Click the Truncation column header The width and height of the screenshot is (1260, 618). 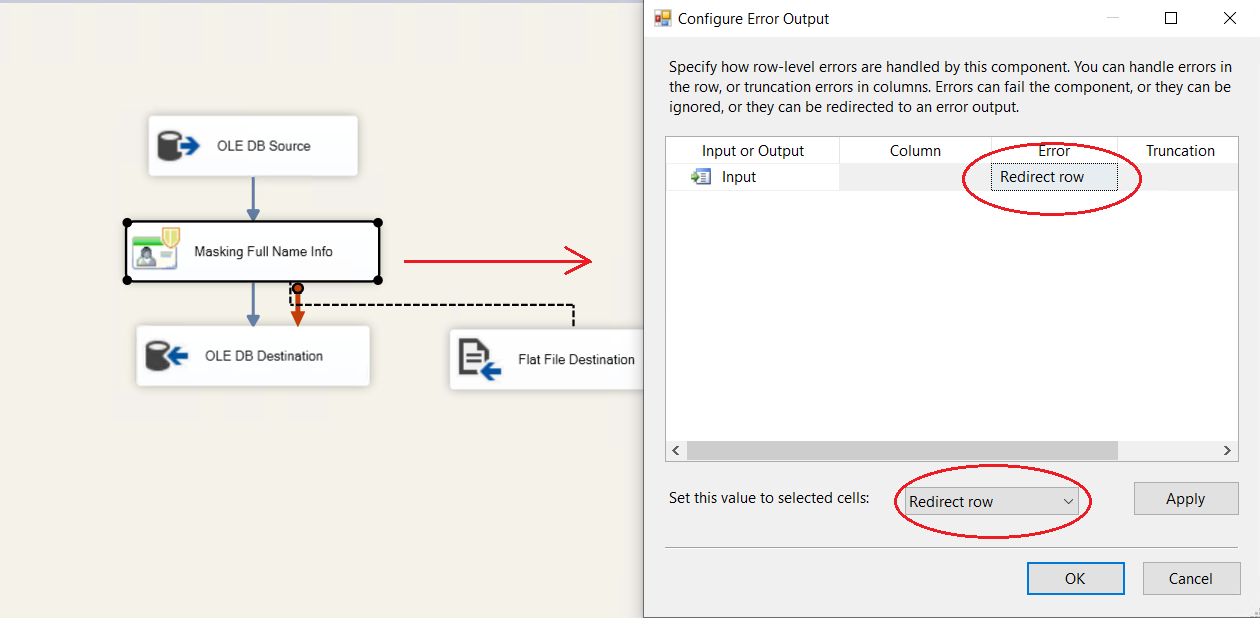(x=1180, y=151)
